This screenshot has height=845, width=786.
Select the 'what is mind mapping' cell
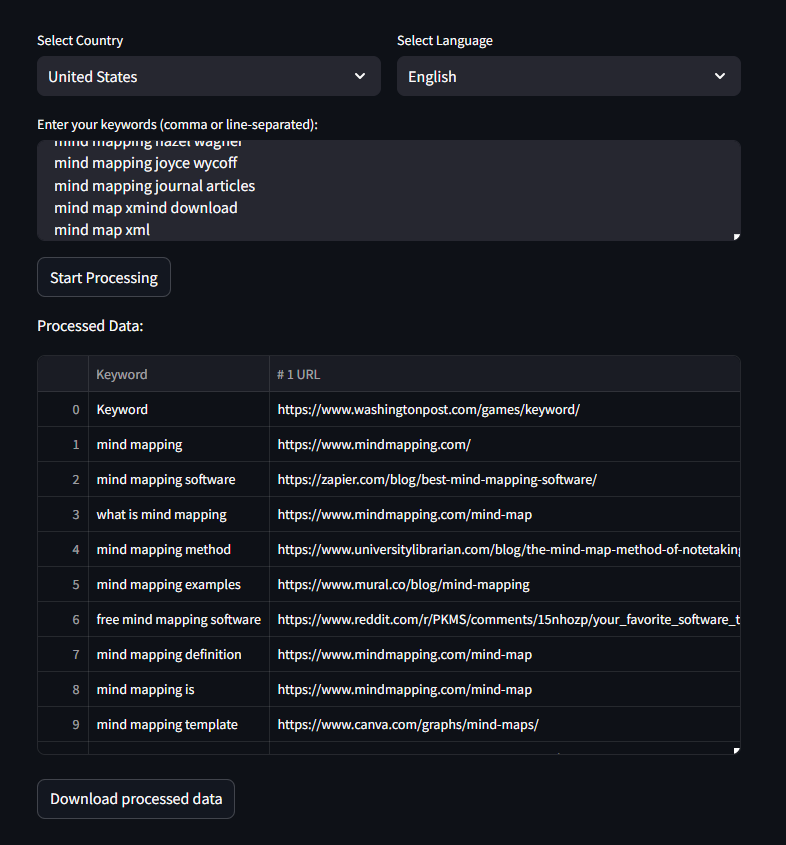[162, 514]
